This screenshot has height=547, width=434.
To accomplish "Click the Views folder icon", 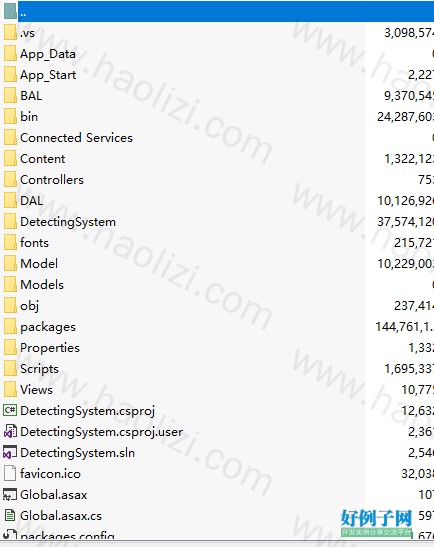I will pos(10,388).
